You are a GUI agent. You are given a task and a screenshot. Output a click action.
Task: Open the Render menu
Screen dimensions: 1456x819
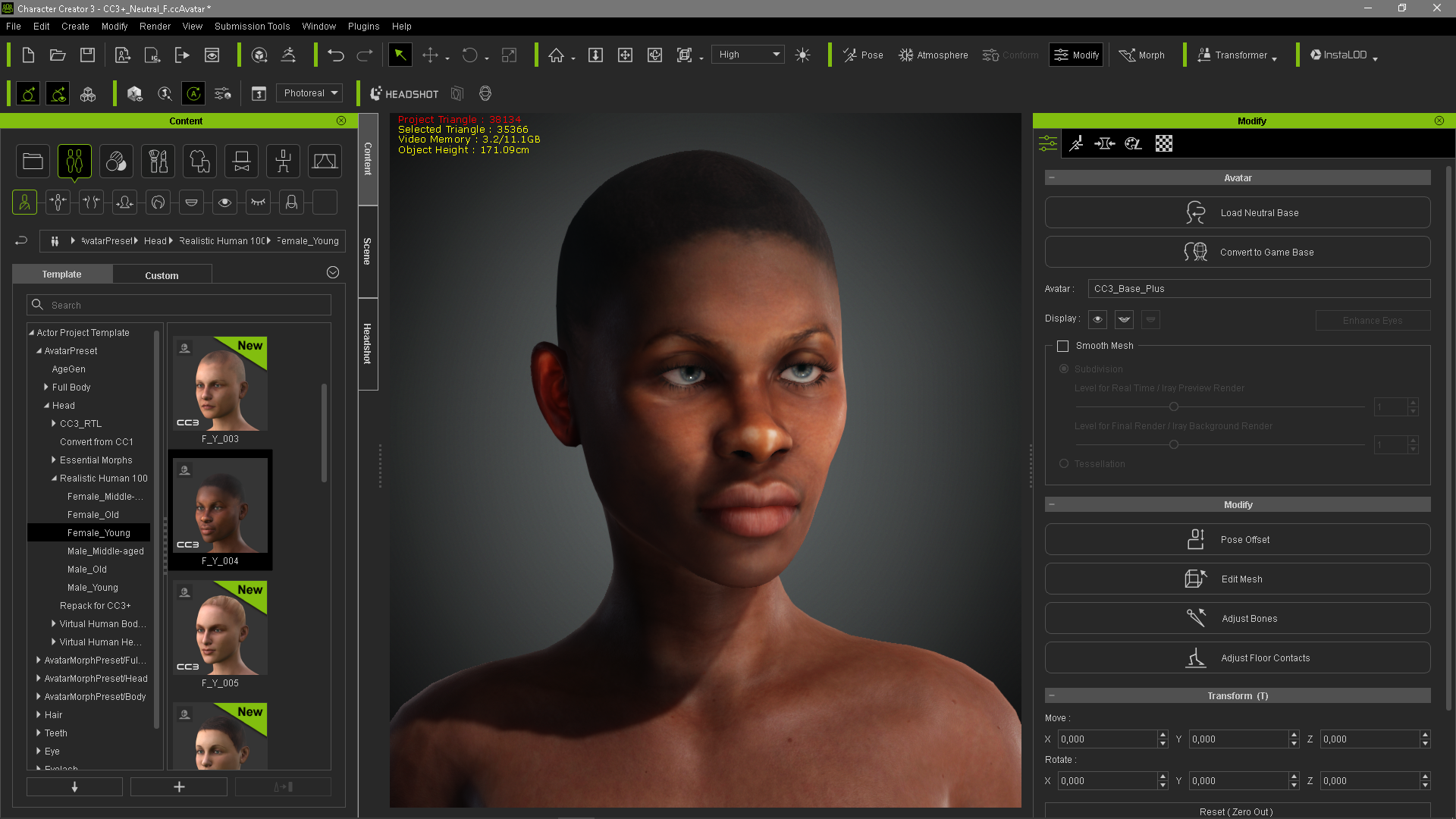(155, 26)
